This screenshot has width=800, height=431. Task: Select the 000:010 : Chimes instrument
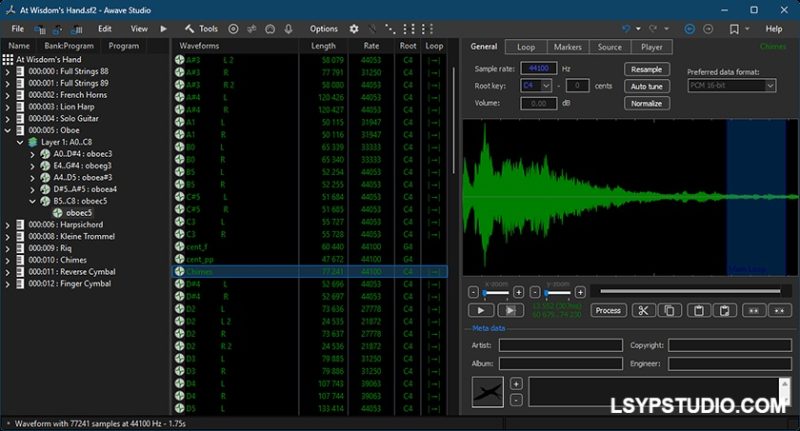(x=57, y=260)
